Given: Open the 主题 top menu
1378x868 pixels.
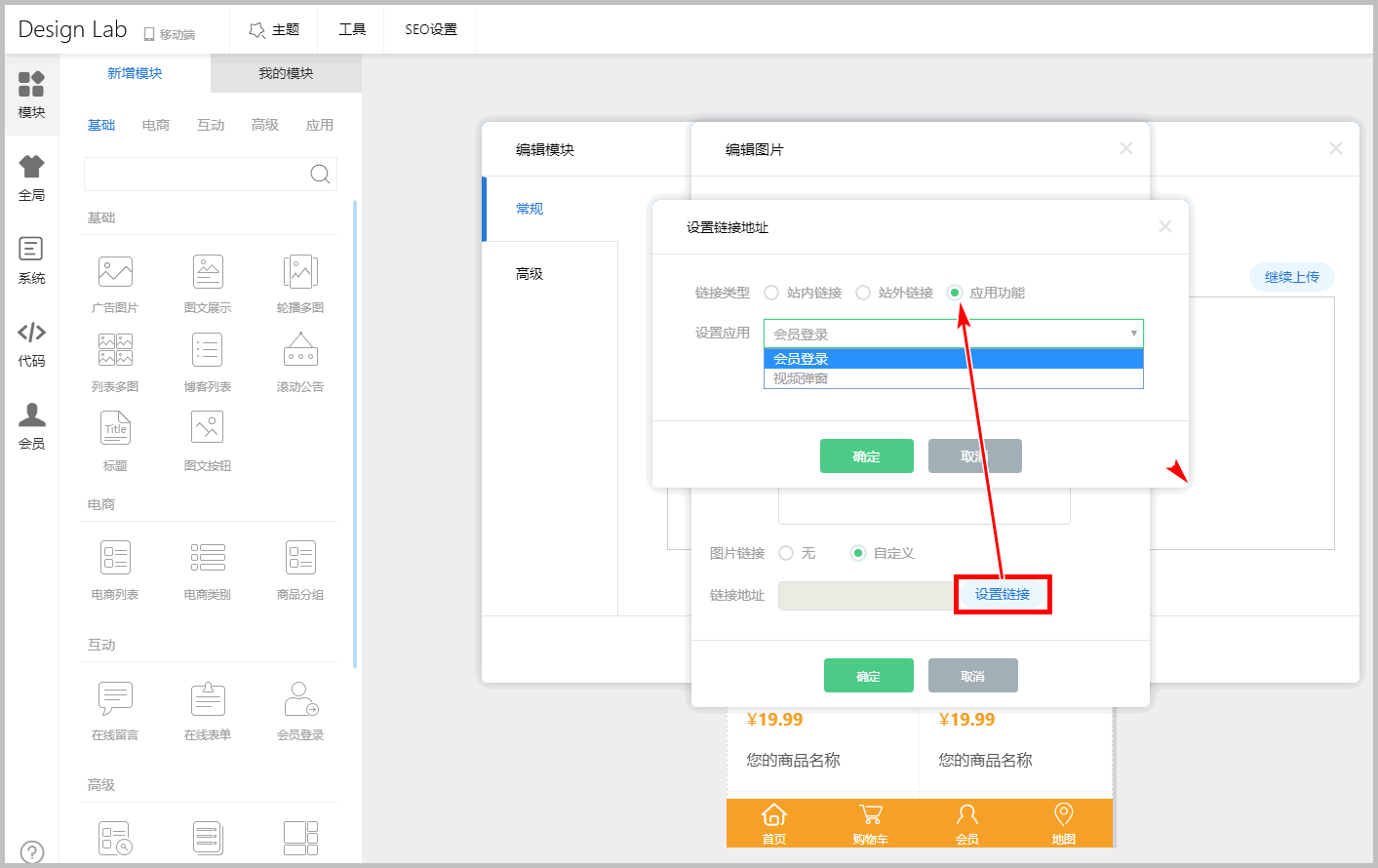Looking at the screenshot, I should click(x=274, y=30).
